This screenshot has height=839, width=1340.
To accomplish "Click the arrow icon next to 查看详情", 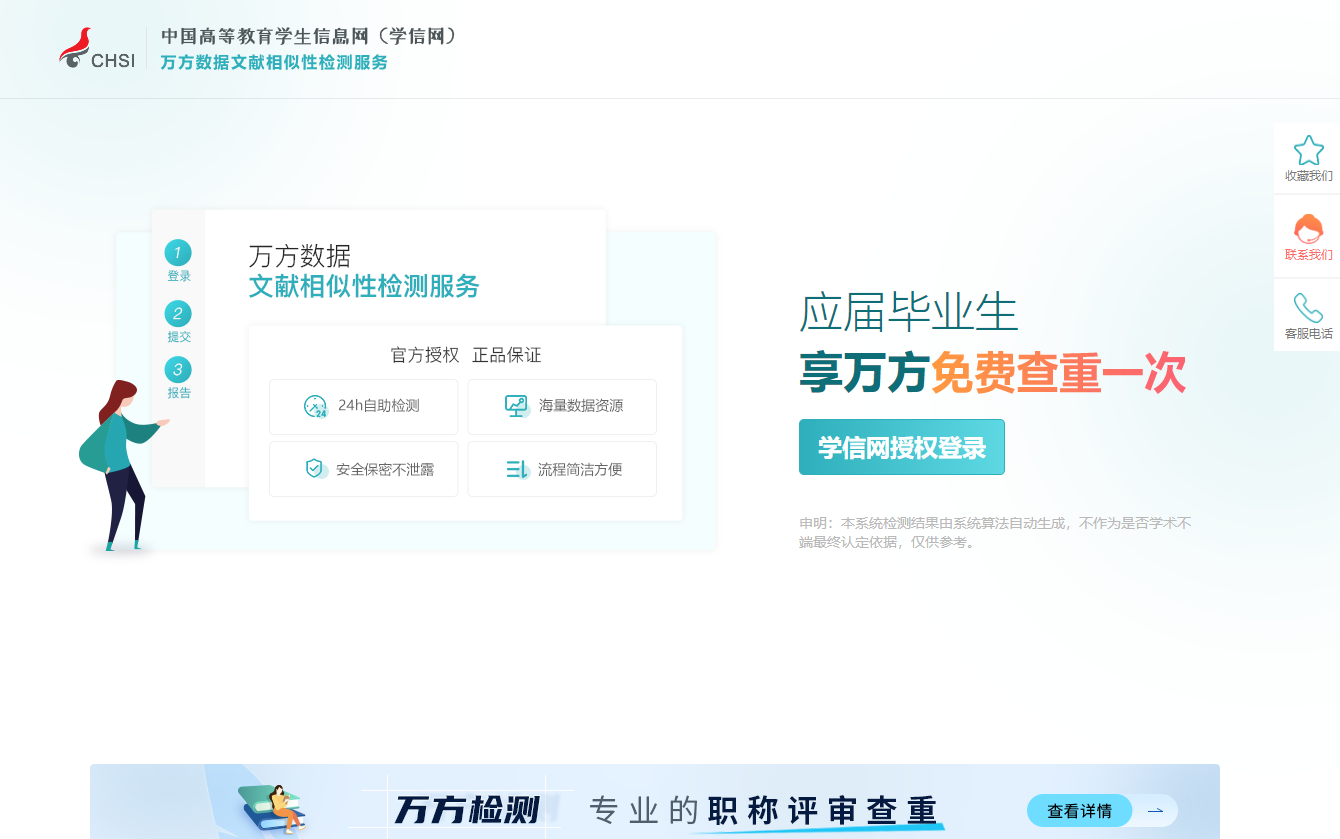I will (x=1155, y=811).
